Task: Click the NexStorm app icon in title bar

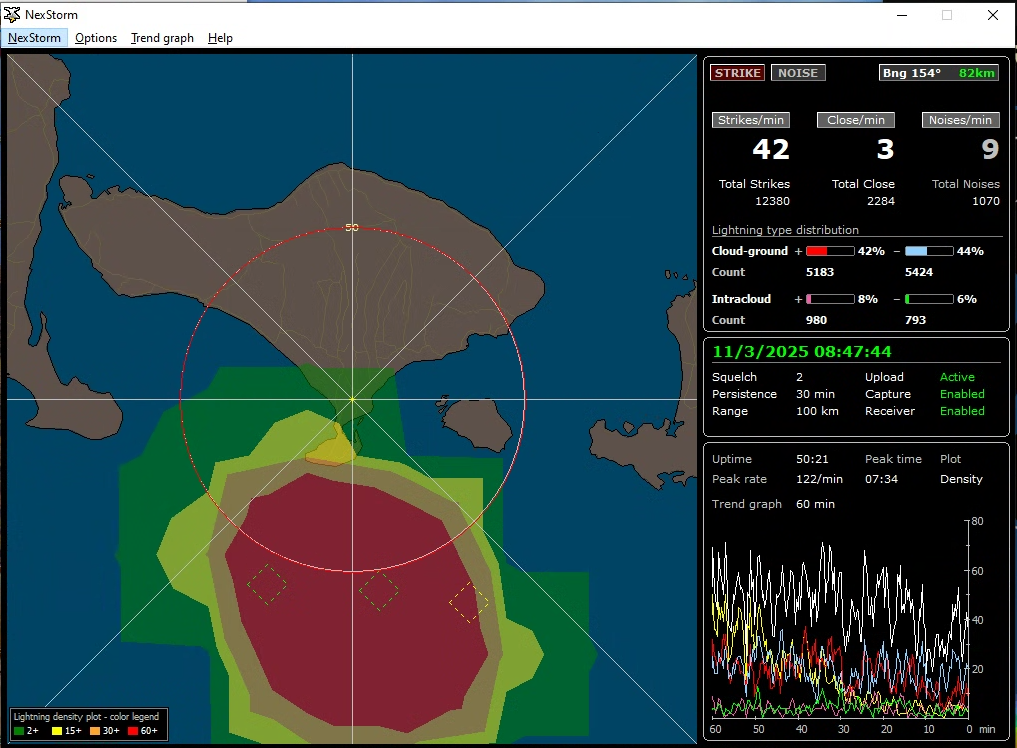Action: pyautogui.click(x=13, y=15)
